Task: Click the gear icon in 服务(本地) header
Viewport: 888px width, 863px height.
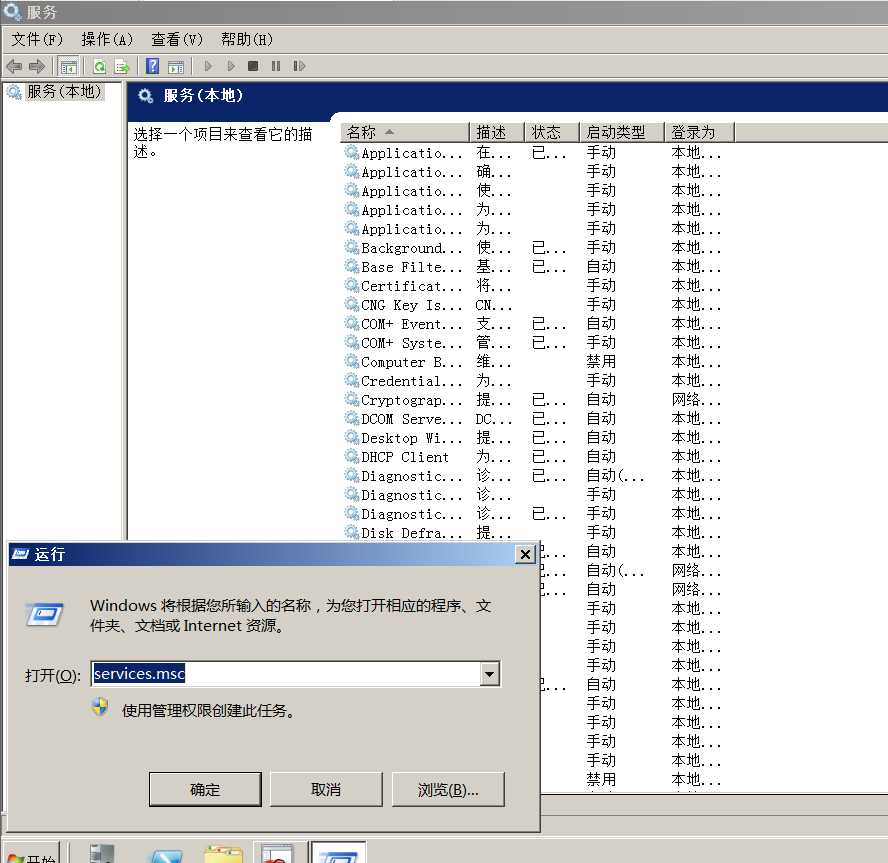Action: pyautogui.click(x=146, y=96)
